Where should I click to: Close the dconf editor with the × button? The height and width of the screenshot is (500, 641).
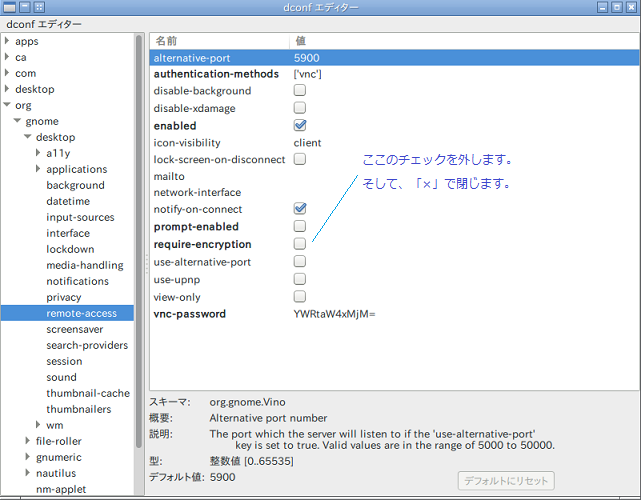coord(632,7)
